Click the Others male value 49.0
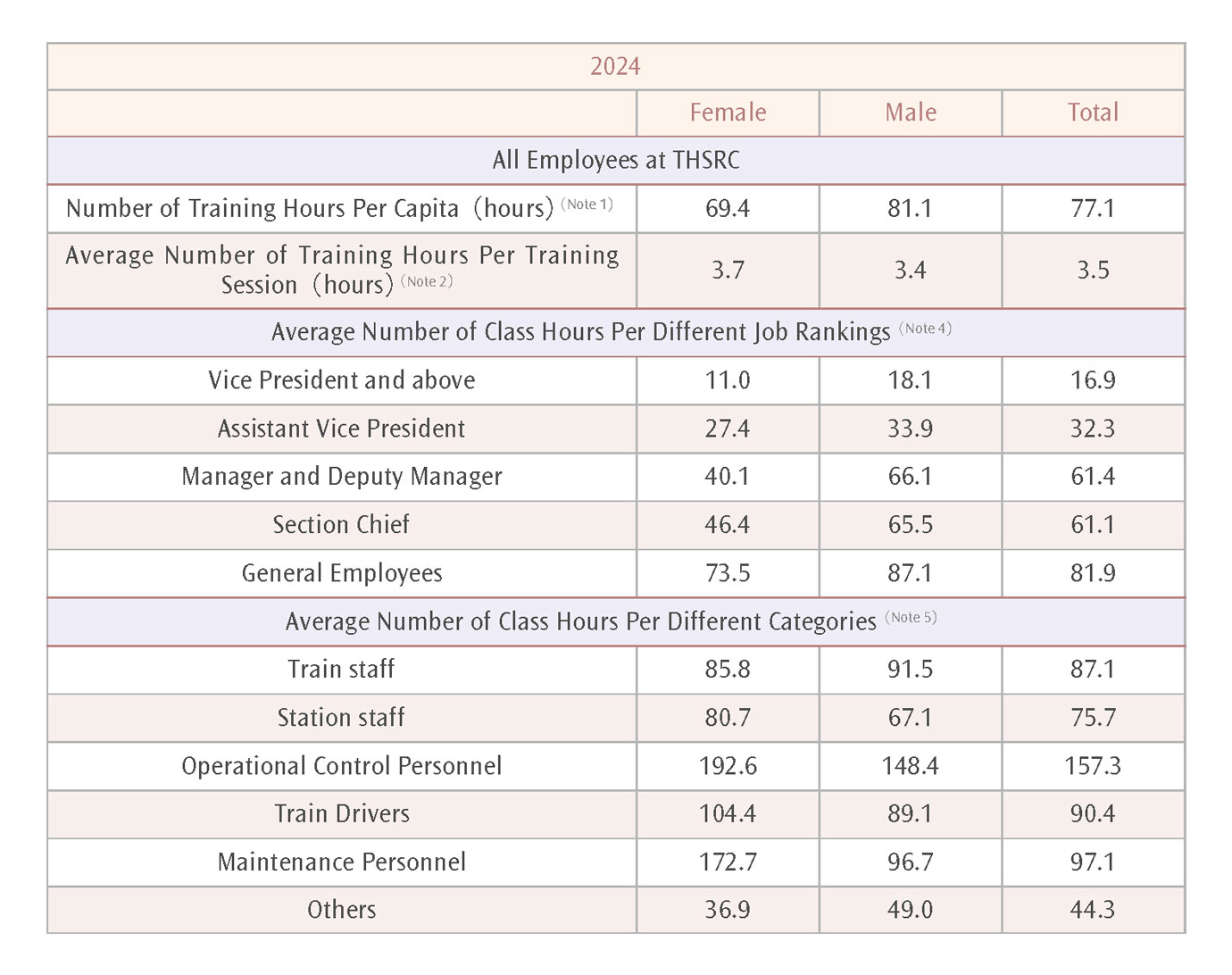The image size is (1232, 975). click(910, 910)
